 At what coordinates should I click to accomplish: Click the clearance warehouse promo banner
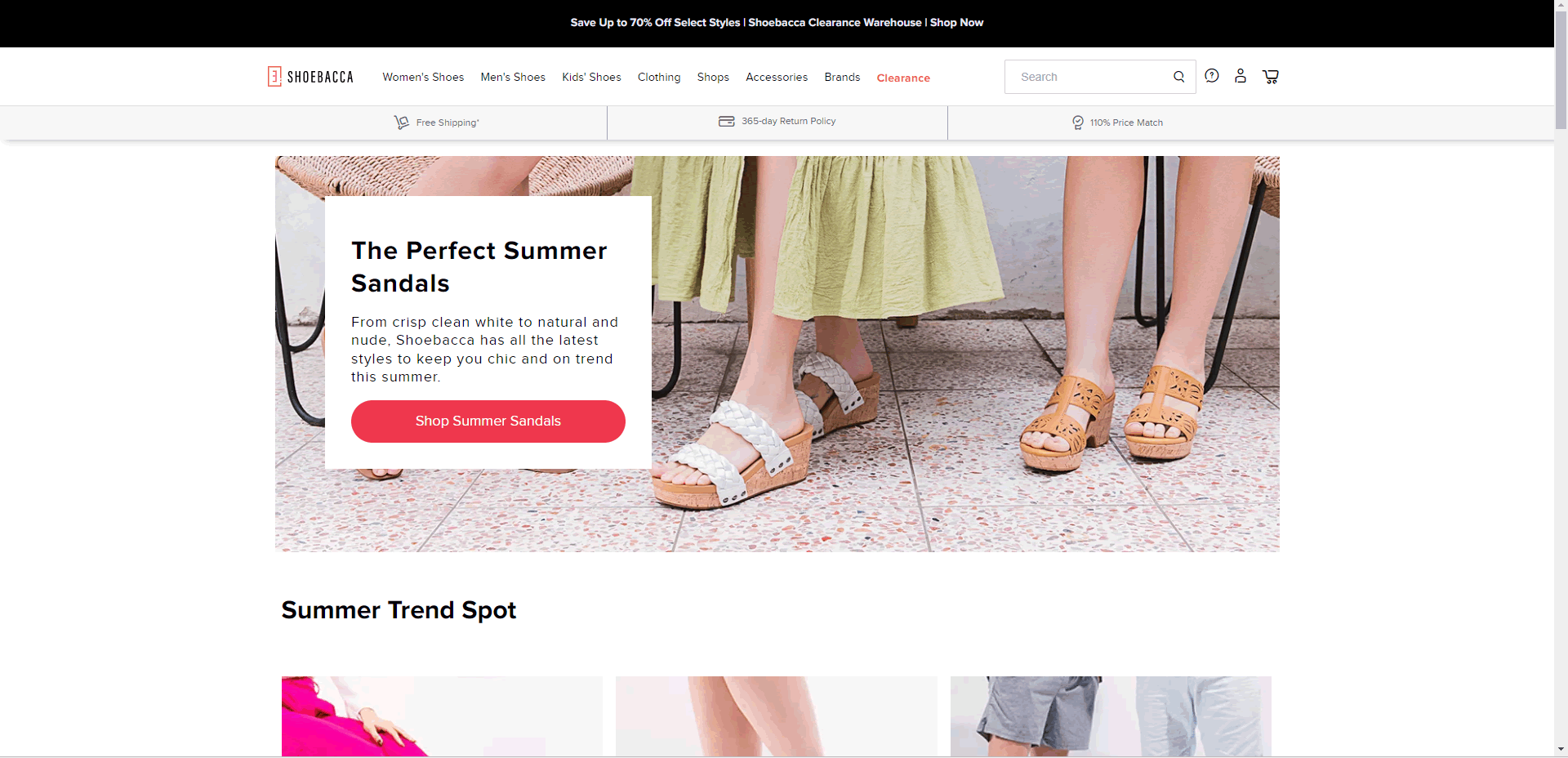(x=777, y=23)
